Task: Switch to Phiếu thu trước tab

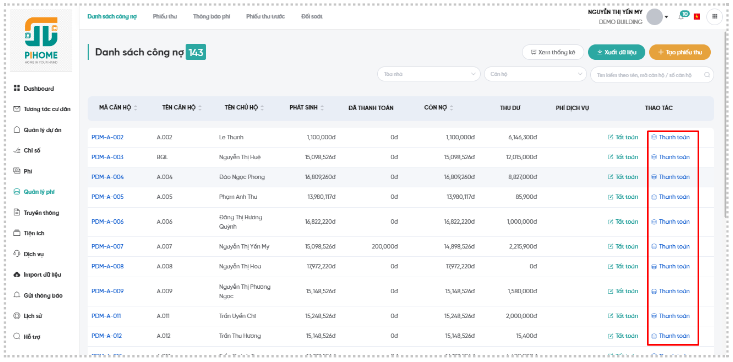Action: click(266, 16)
